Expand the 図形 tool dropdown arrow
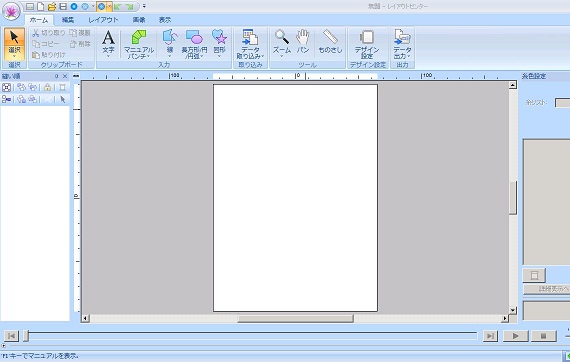The width and height of the screenshot is (570, 362). (220, 56)
